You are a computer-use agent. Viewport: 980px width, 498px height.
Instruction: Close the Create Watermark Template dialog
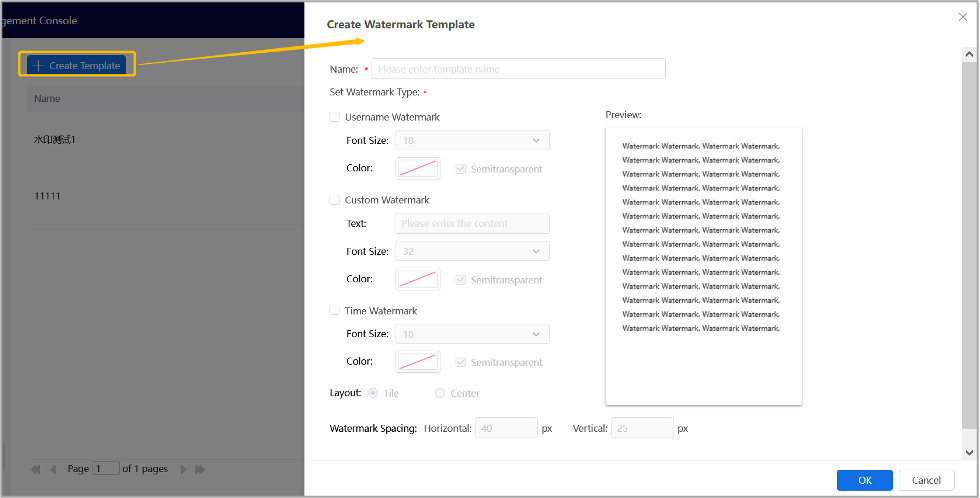click(962, 17)
